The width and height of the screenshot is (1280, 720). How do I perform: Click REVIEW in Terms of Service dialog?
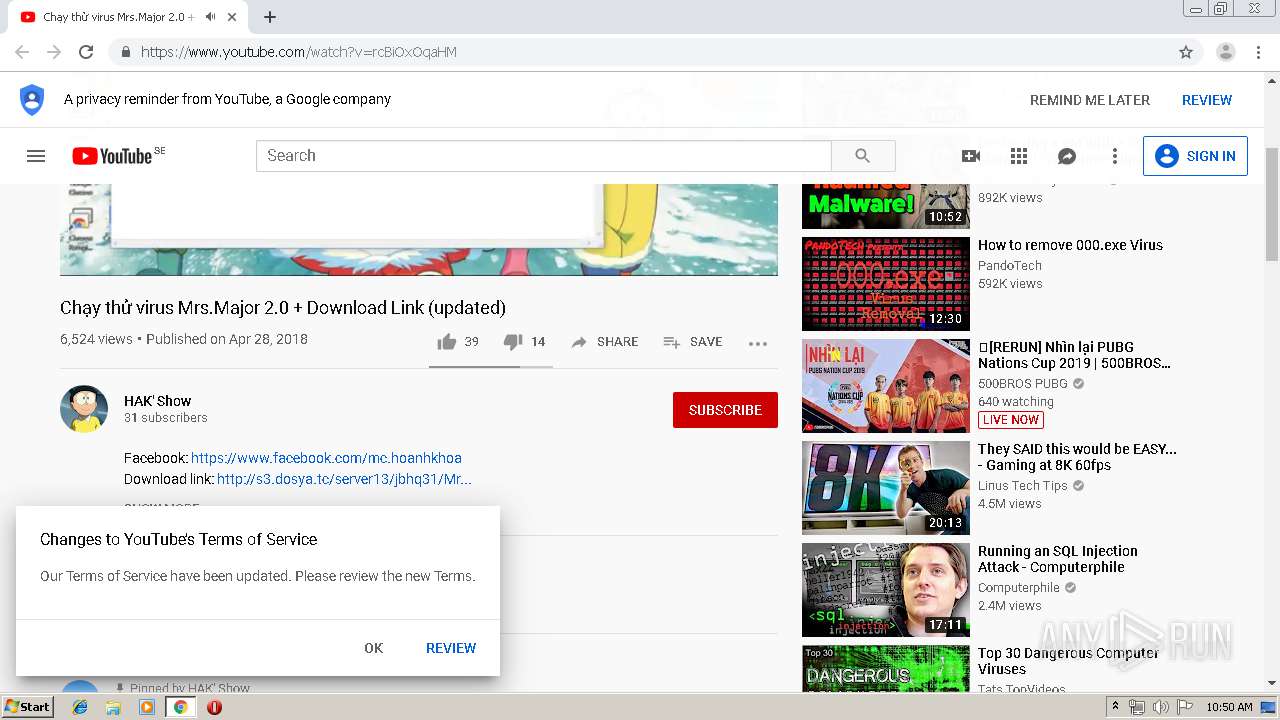tap(451, 648)
